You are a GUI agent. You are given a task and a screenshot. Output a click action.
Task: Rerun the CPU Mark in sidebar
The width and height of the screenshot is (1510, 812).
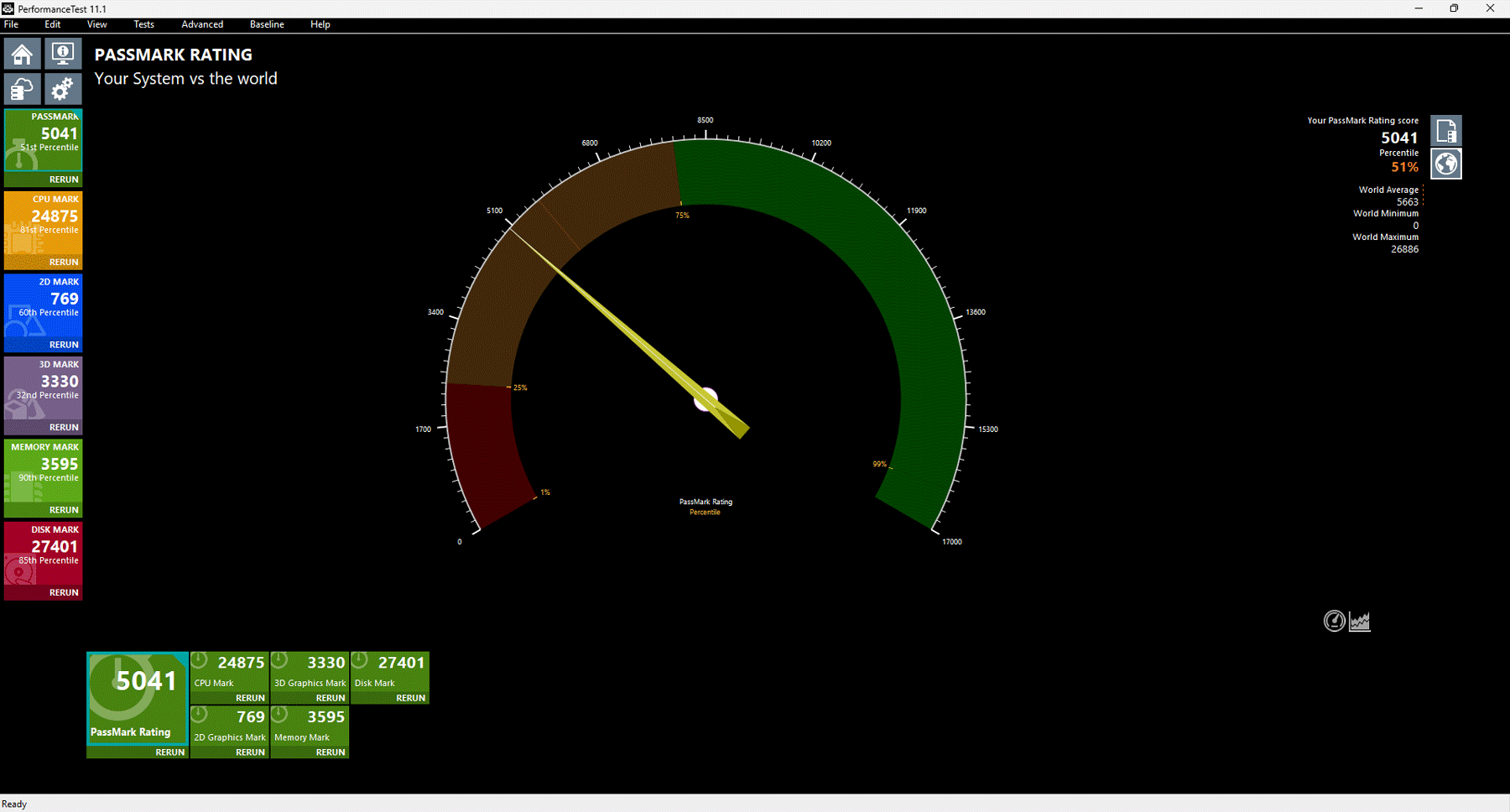(64, 262)
